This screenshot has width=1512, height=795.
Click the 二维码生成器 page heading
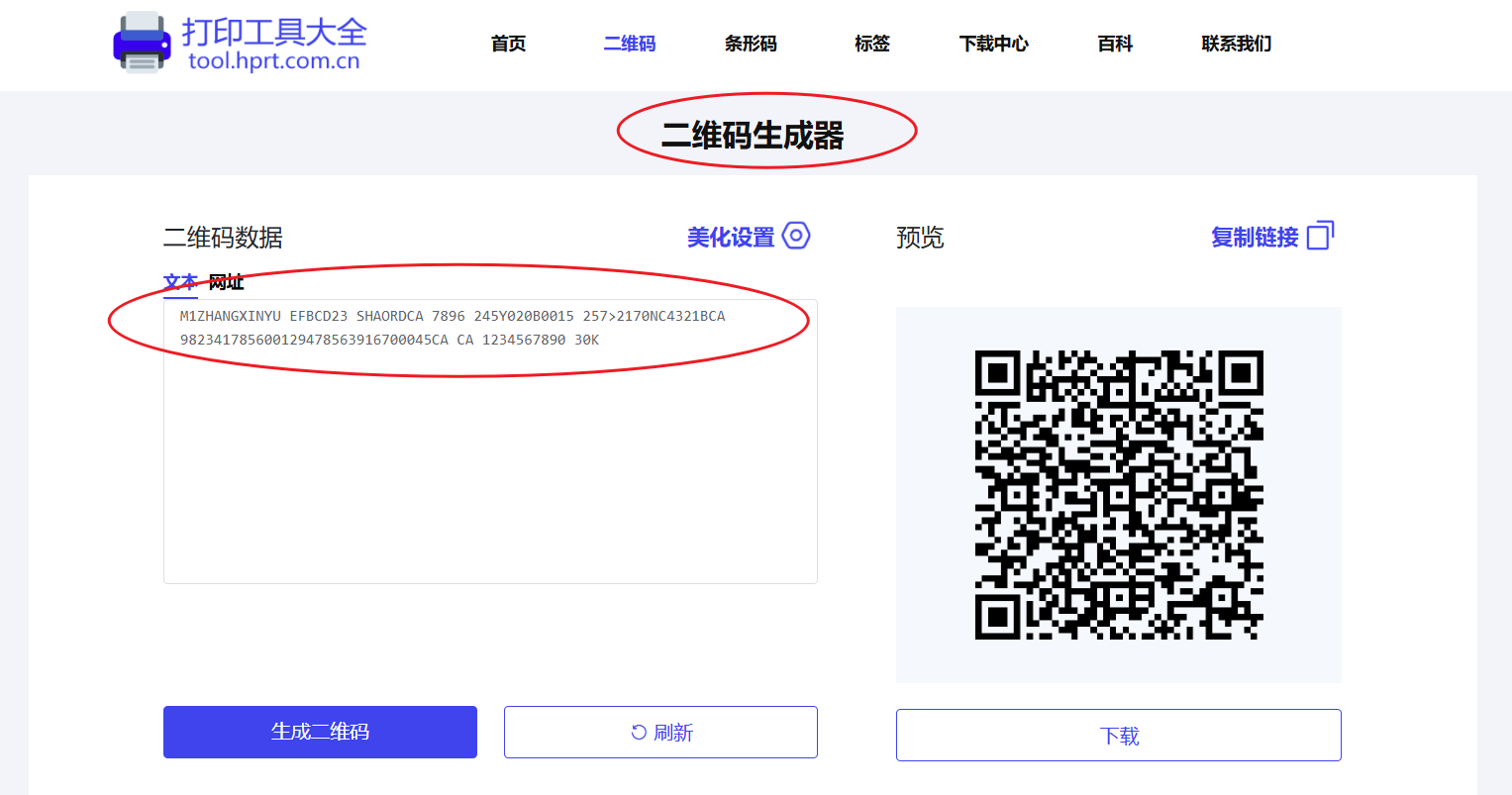tap(753, 135)
